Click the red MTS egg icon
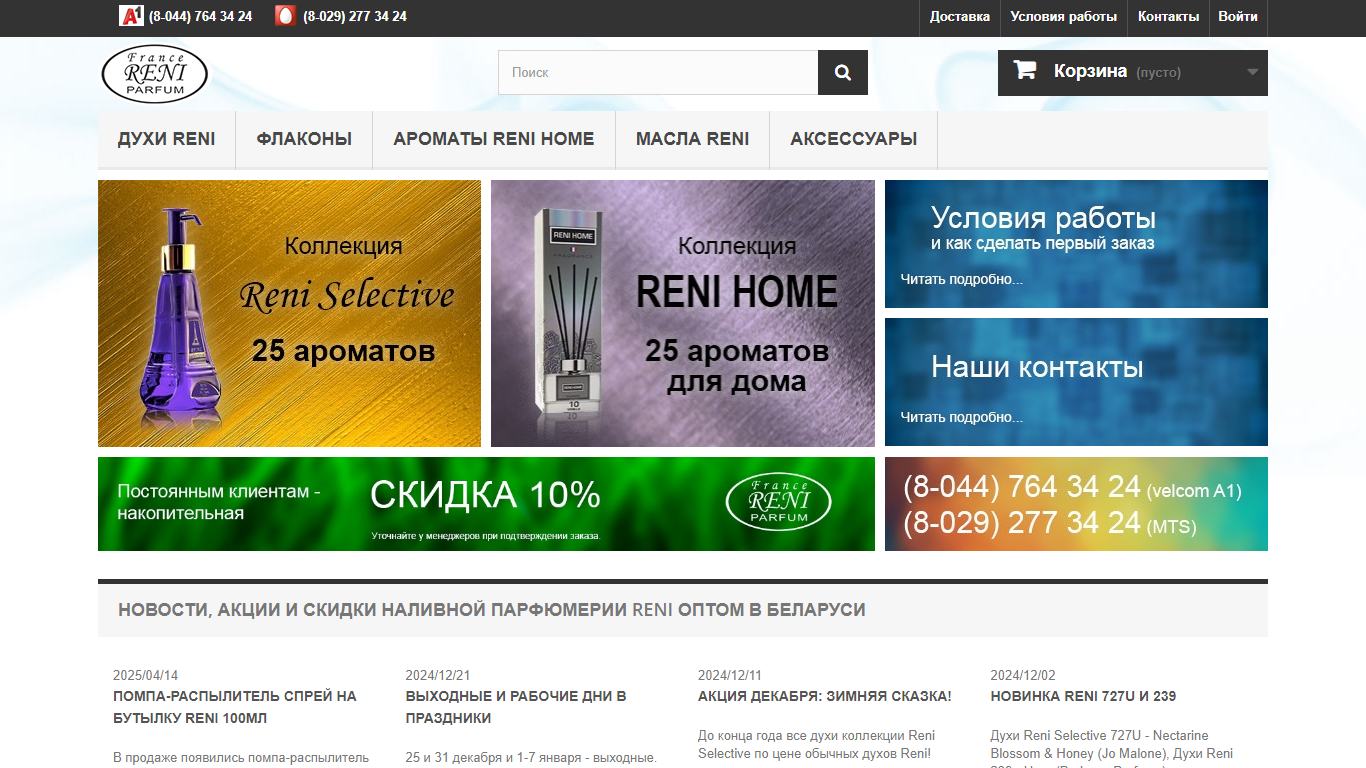This screenshot has height=768, width=1366. click(285, 16)
